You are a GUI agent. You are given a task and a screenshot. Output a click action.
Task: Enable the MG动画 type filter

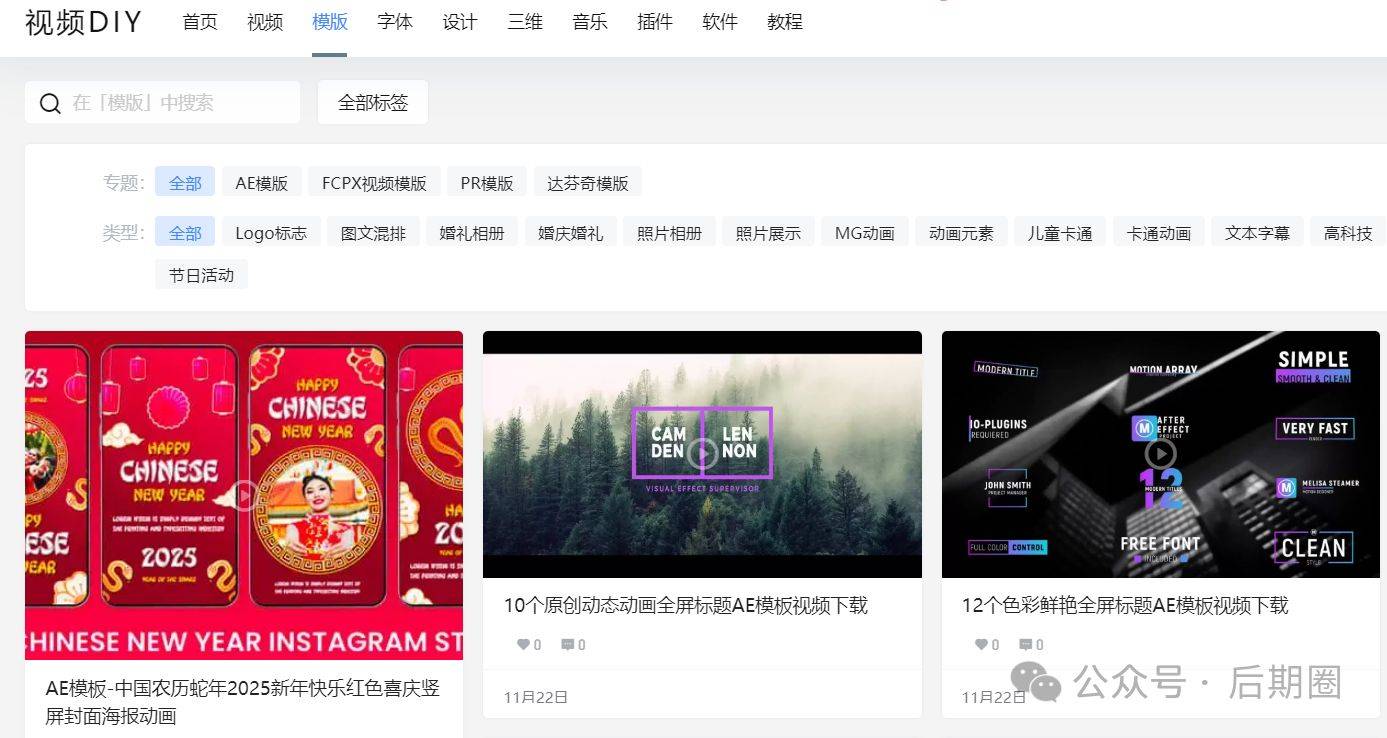[863, 232]
